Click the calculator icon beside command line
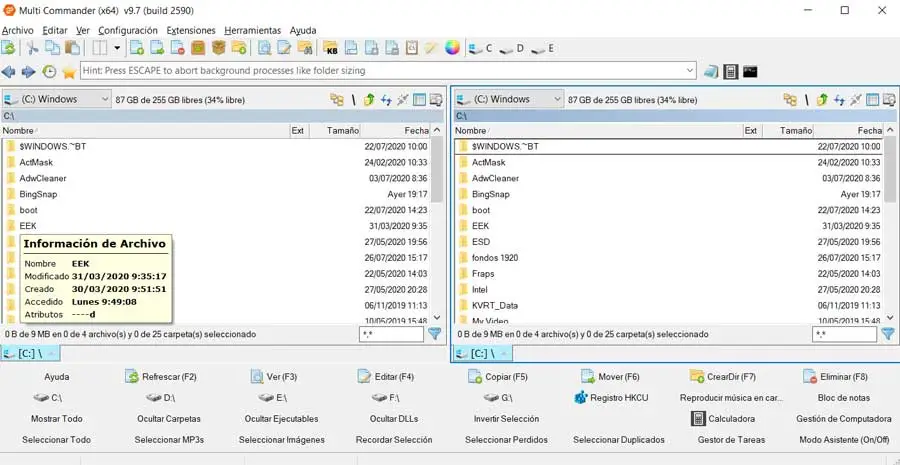This screenshot has width=900, height=465. (730, 72)
